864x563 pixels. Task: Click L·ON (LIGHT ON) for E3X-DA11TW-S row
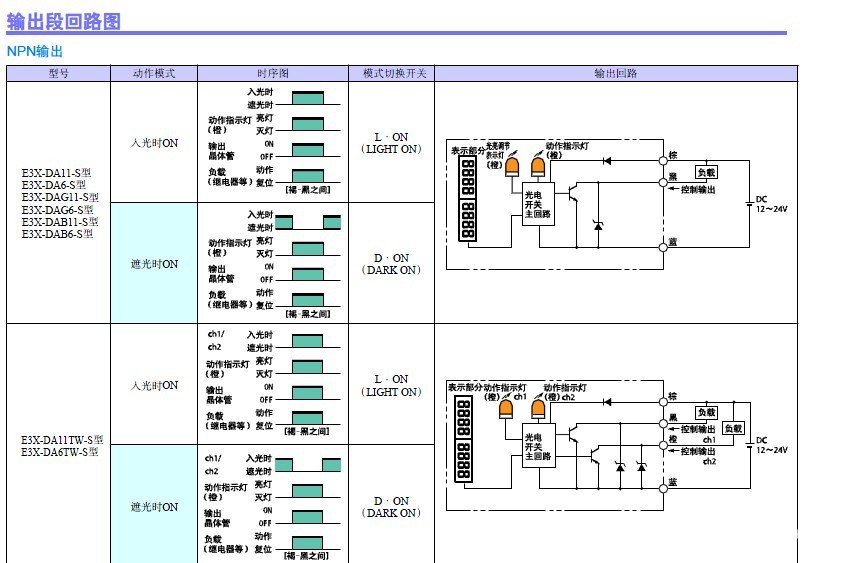[x=391, y=385]
